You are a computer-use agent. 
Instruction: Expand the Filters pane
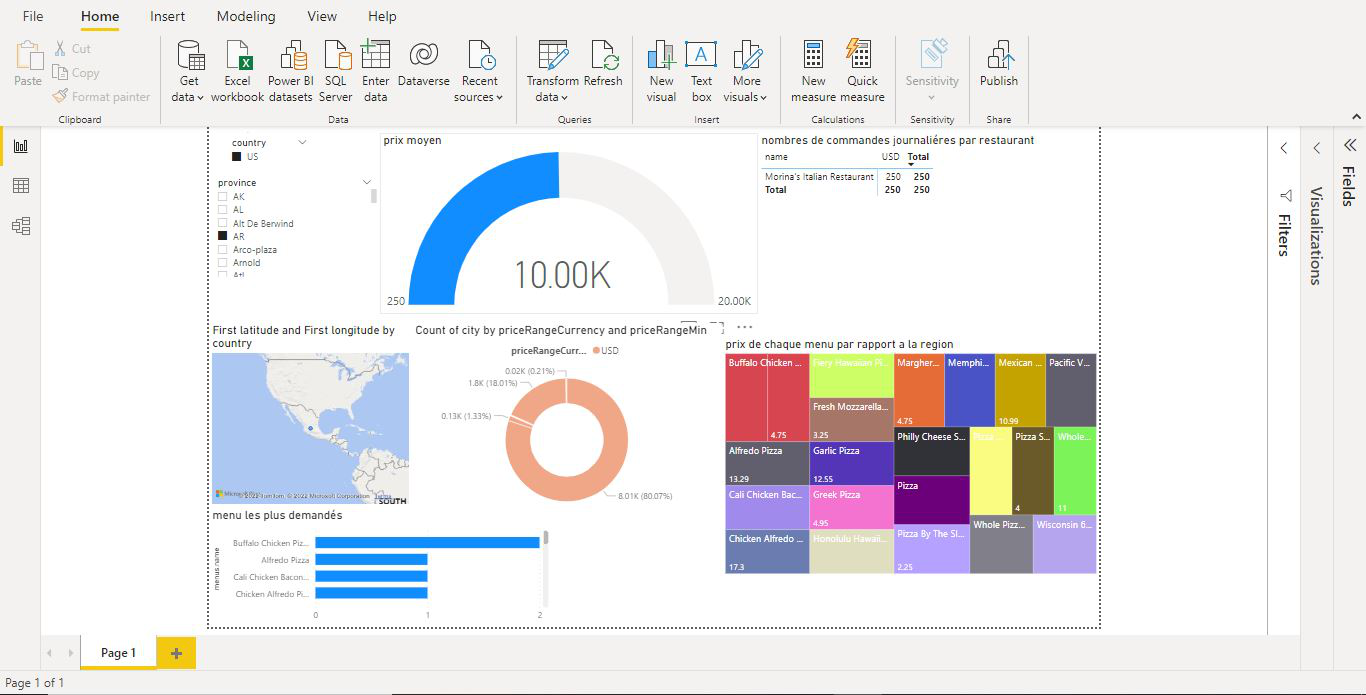[1285, 148]
